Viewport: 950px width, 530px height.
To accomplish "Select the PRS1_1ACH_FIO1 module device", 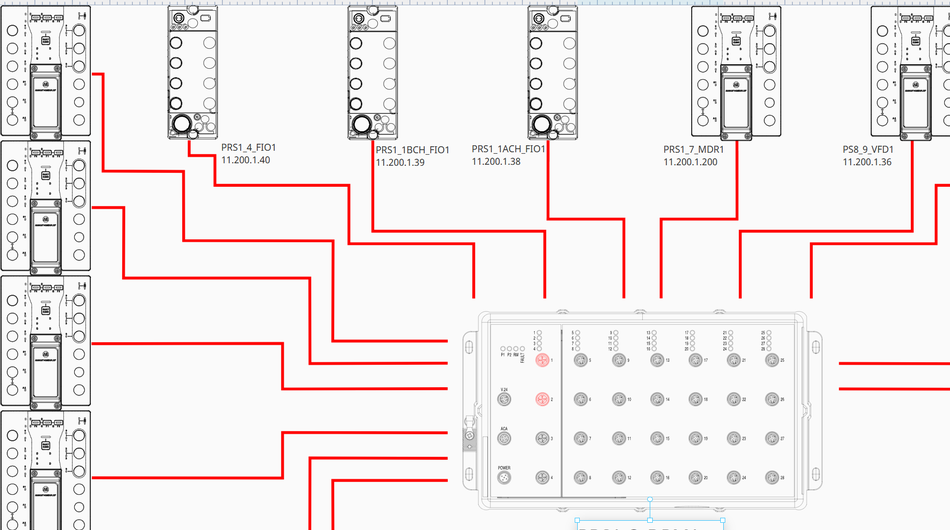I will (553, 70).
